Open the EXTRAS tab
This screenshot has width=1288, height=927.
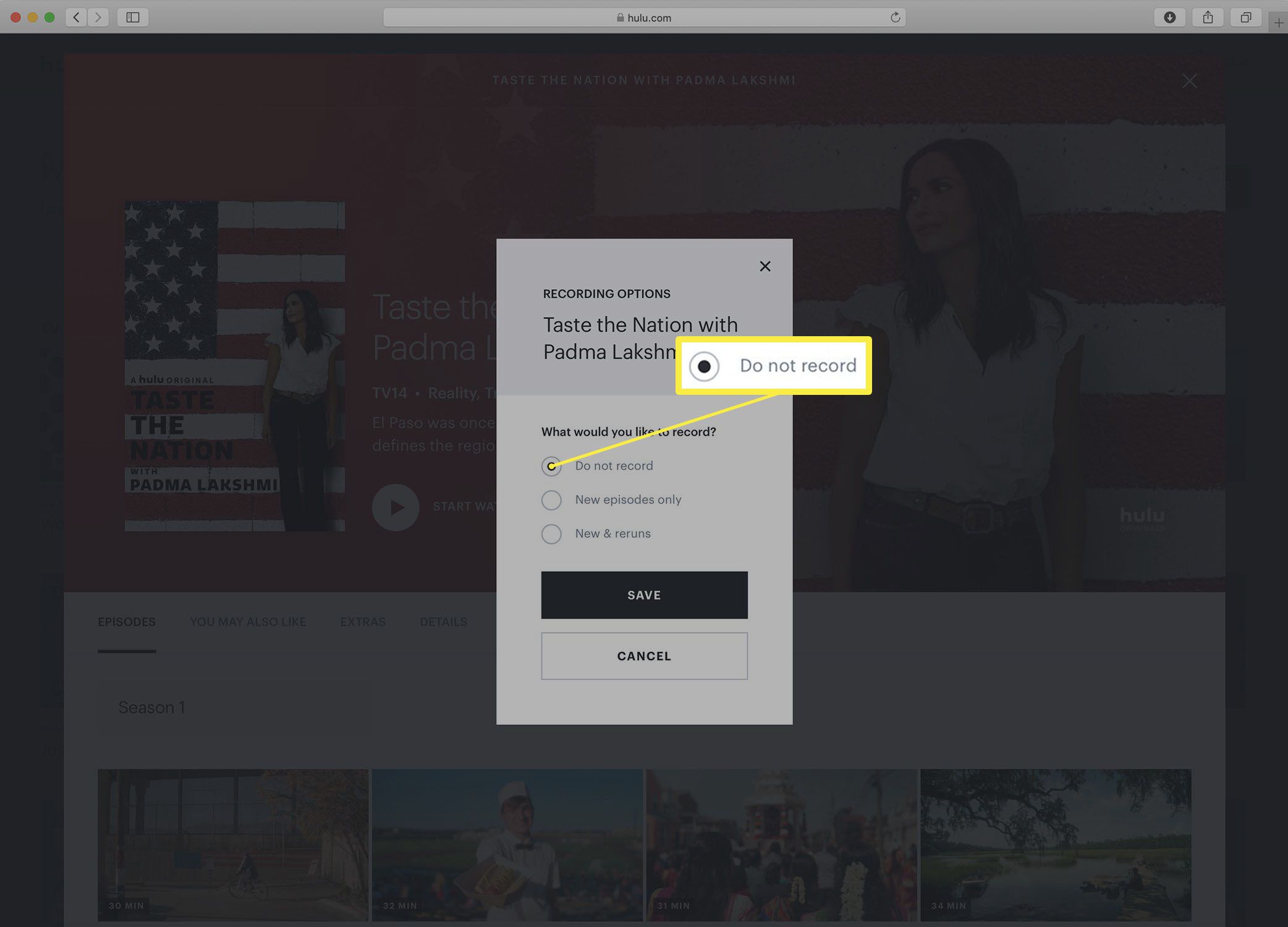(362, 622)
